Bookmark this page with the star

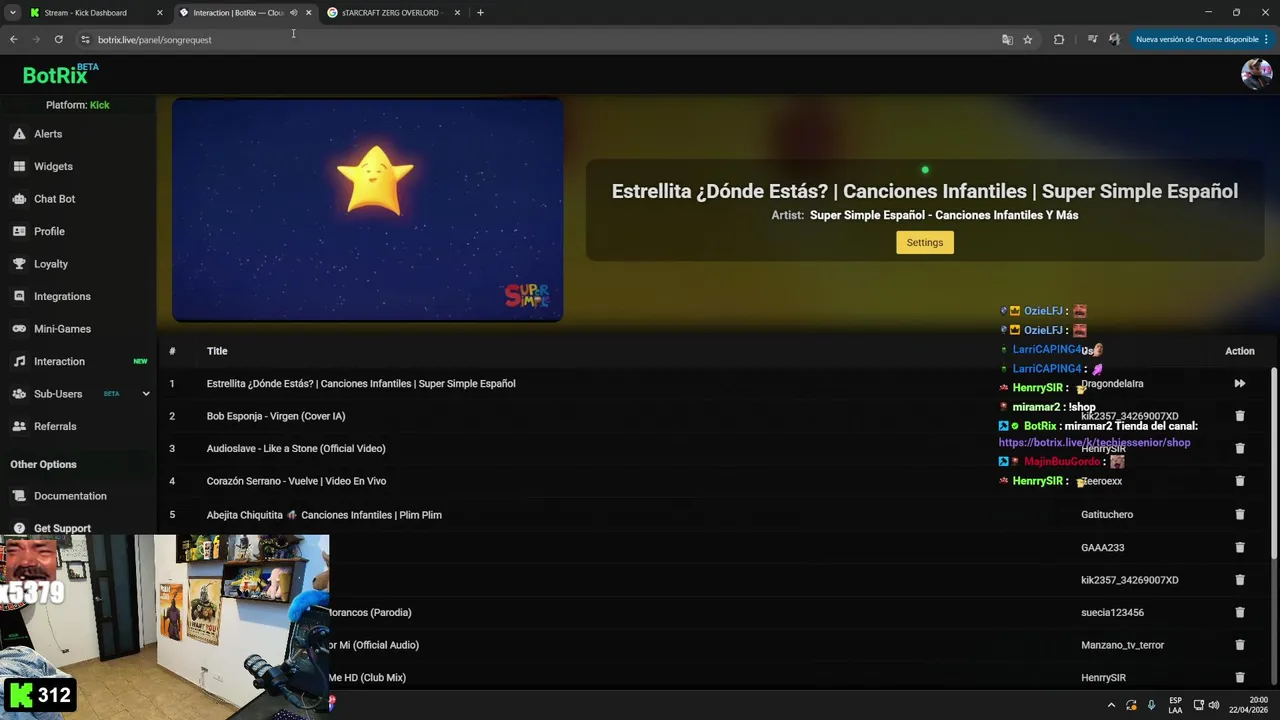click(1027, 40)
